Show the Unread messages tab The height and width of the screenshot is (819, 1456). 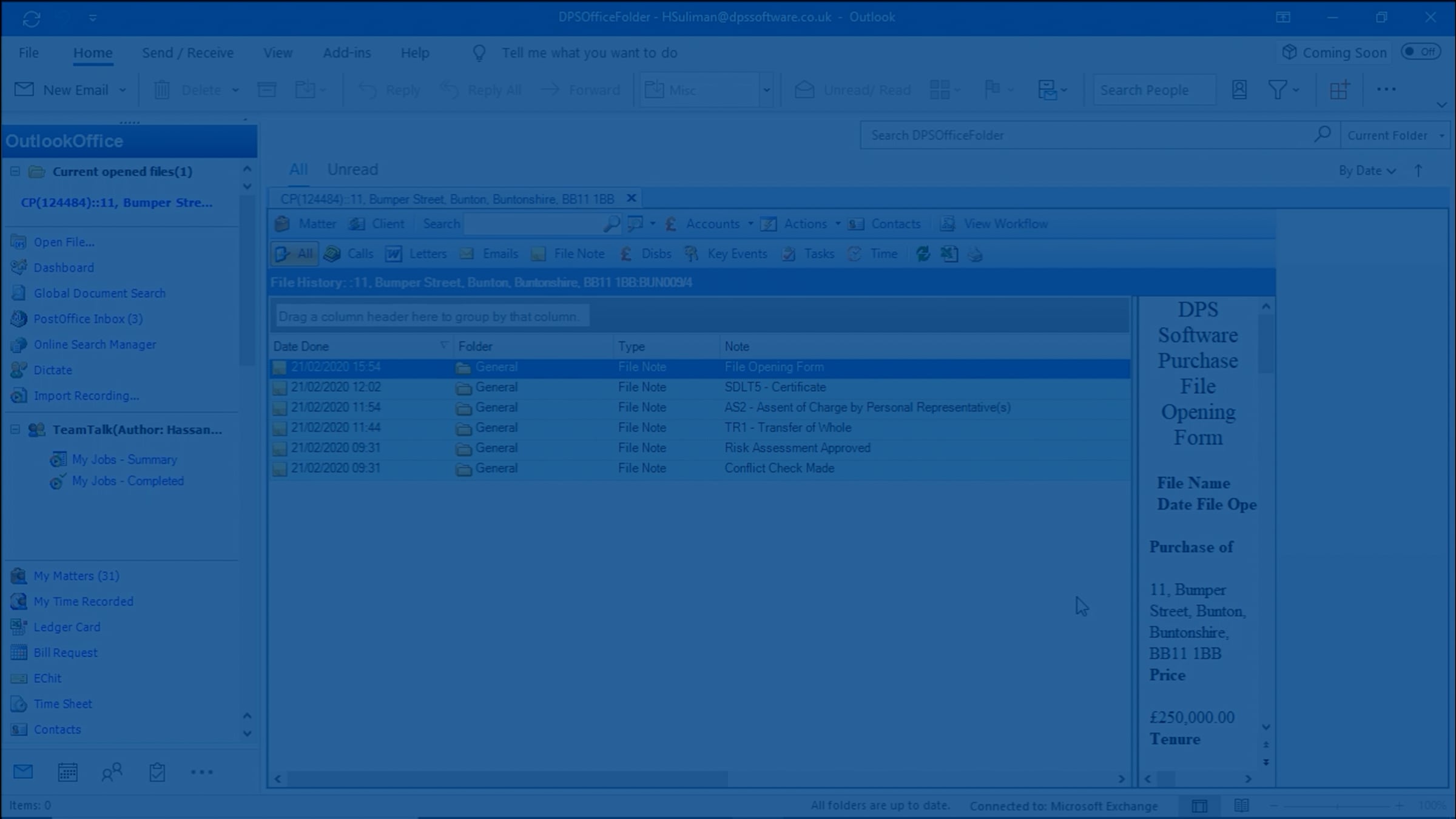pyautogui.click(x=352, y=169)
